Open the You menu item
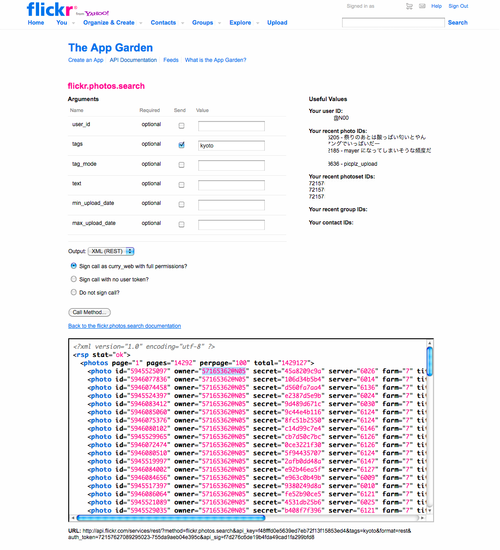Image resolution: width=500 pixels, height=550 pixels. point(61,22)
